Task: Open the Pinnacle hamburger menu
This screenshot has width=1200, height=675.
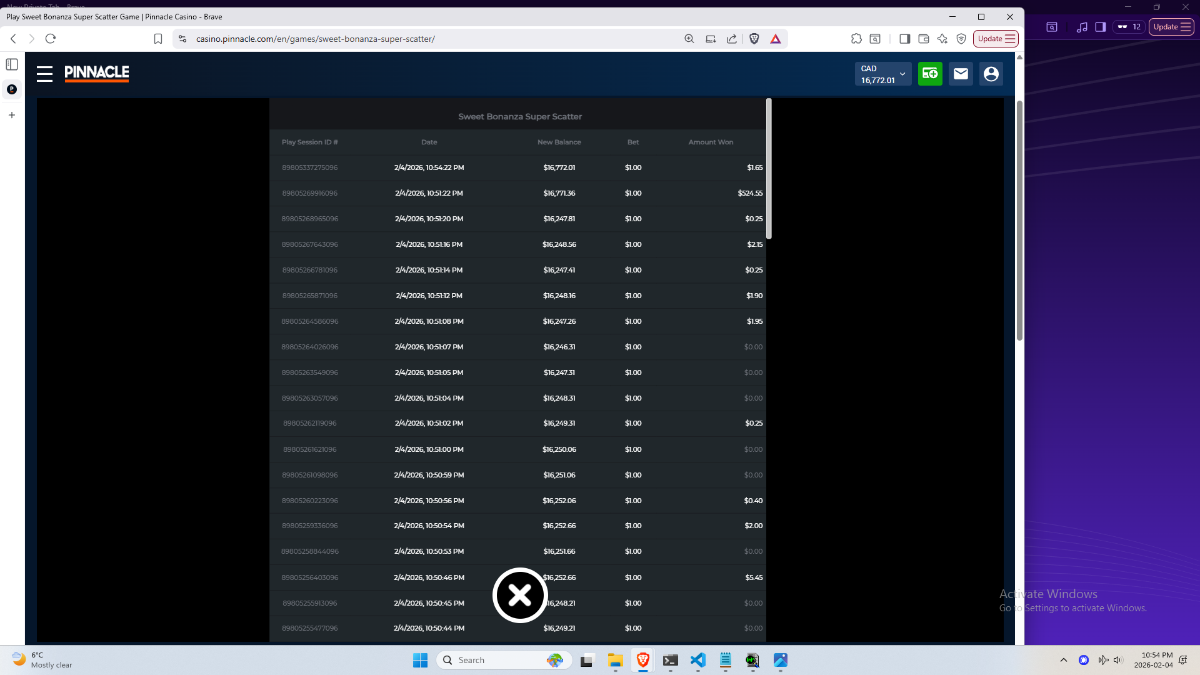Action: [x=45, y=74]
